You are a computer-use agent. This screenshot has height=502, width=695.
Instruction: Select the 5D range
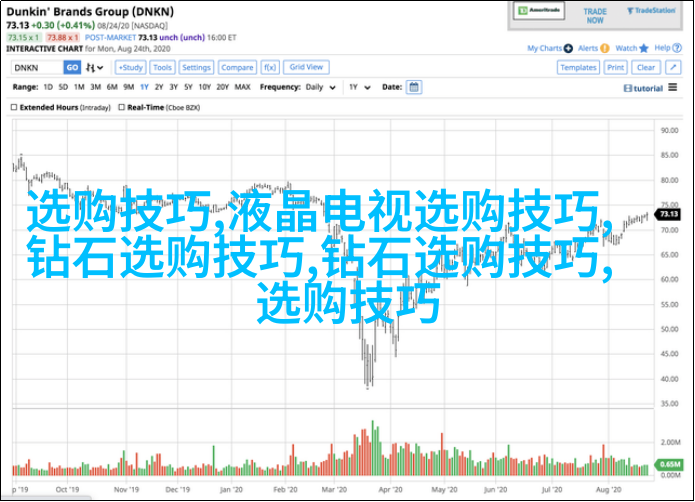(x=63, y=87)
